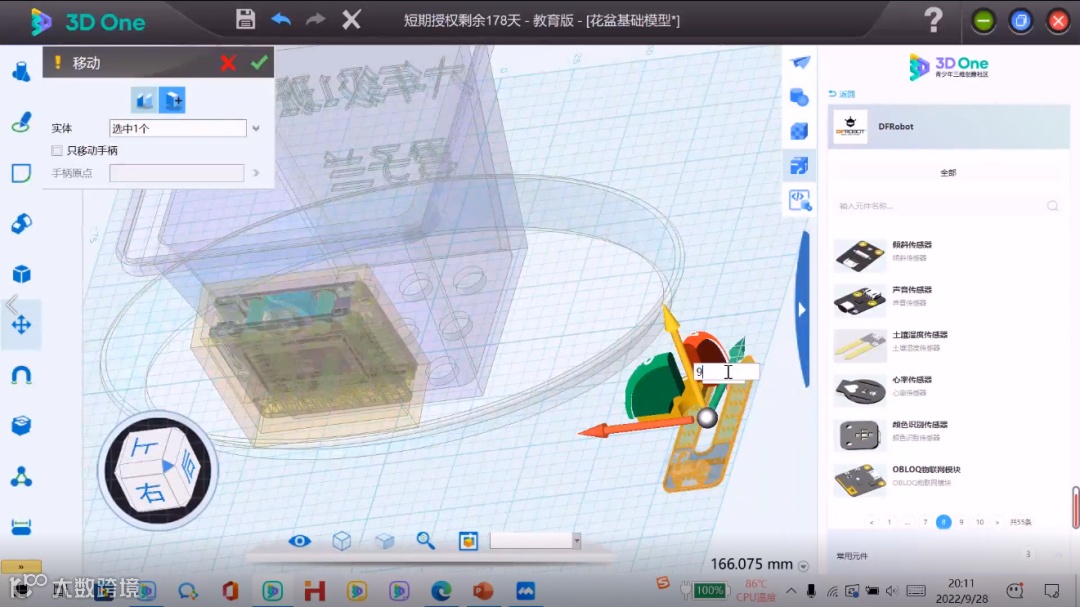This screenshot has width=1080, height=607.
Task: Click the 返回 back link
Action: pyautogui.click(x=841, y=94)
